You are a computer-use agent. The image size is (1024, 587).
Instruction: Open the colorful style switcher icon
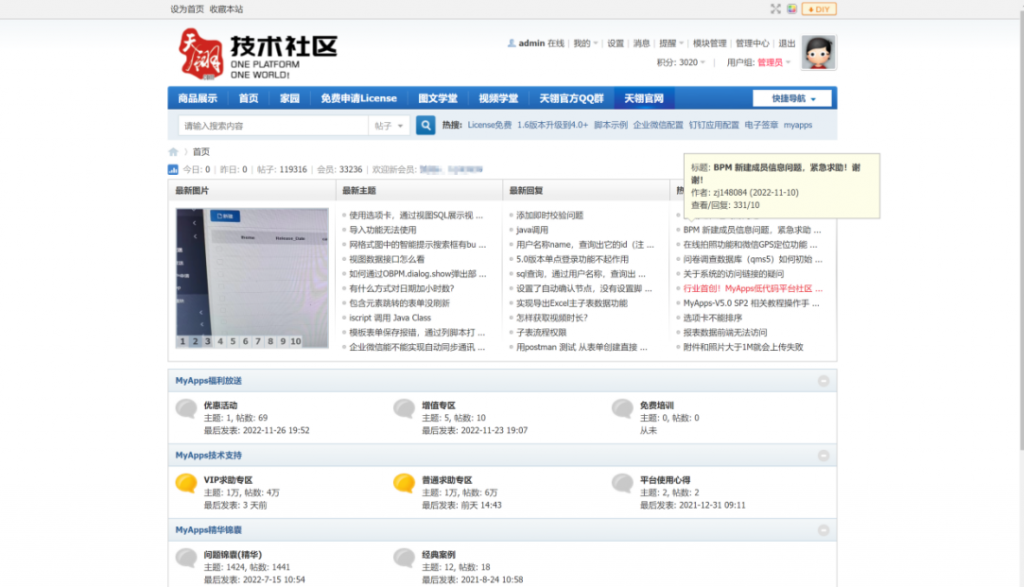tap(791, 9)
